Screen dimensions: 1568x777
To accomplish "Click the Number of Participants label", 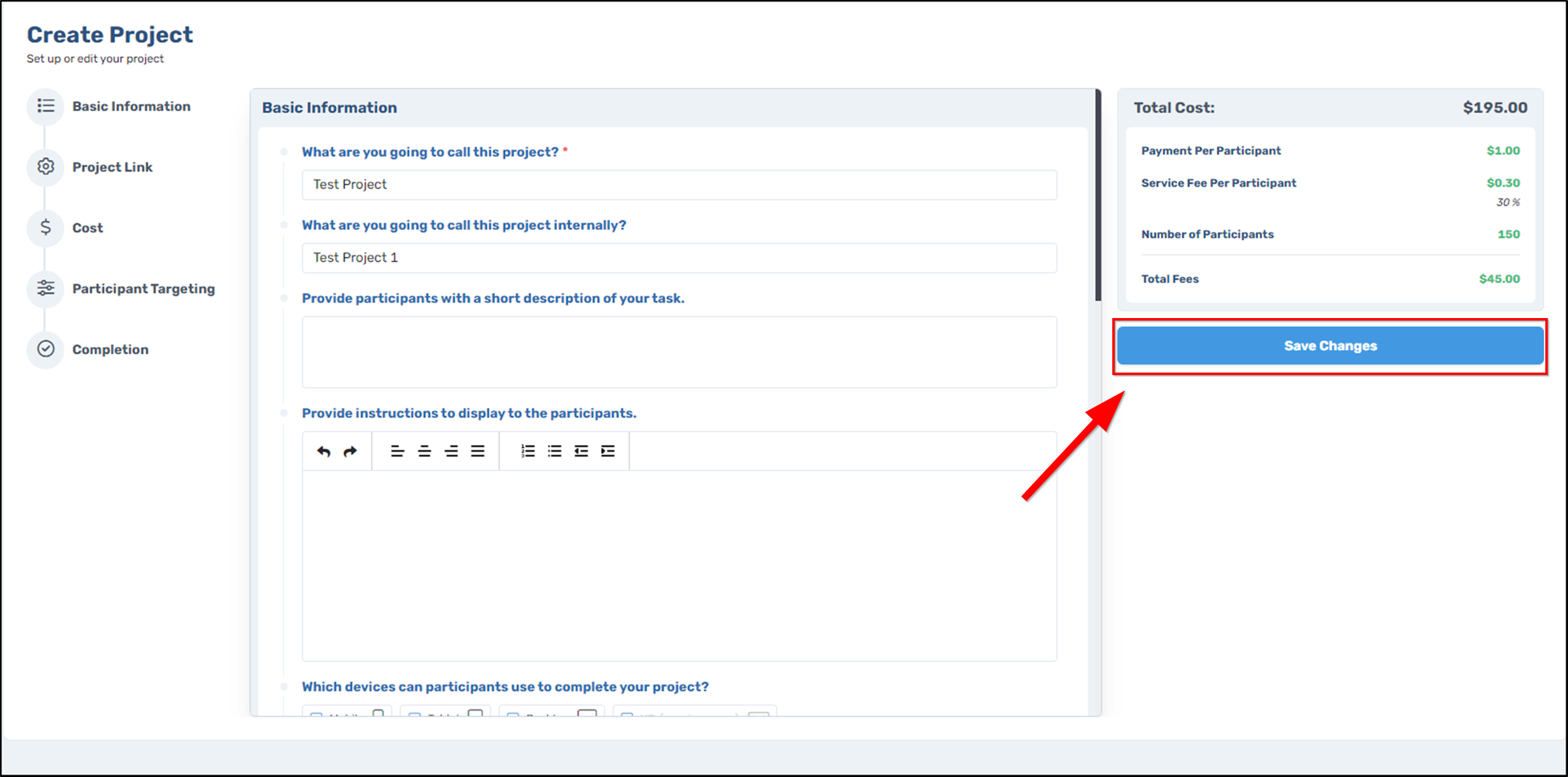I will pyautogui.click(x=1207, y=234).
